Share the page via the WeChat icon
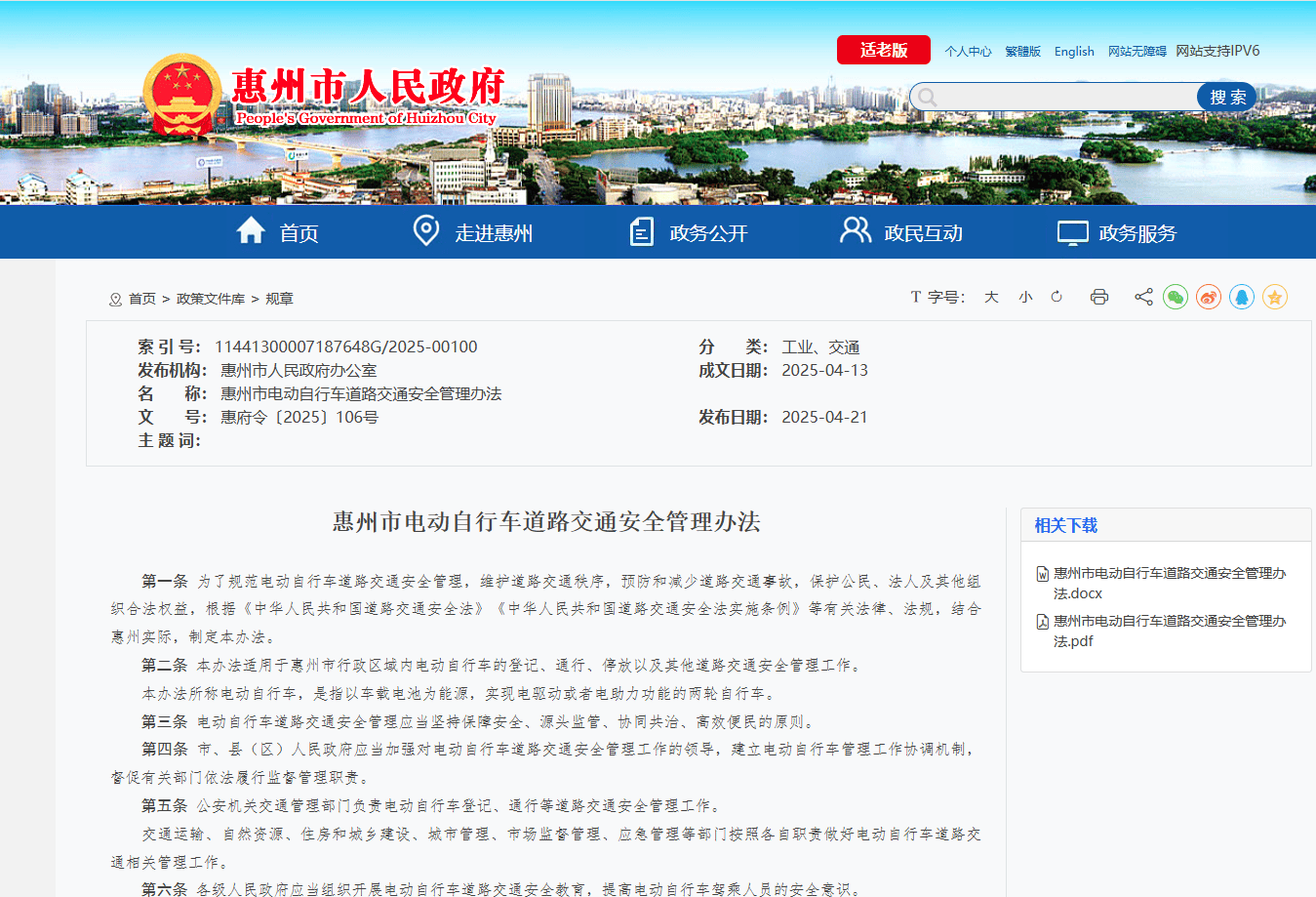This screenshot has height=897, width=1316. tap(1176, 296)
